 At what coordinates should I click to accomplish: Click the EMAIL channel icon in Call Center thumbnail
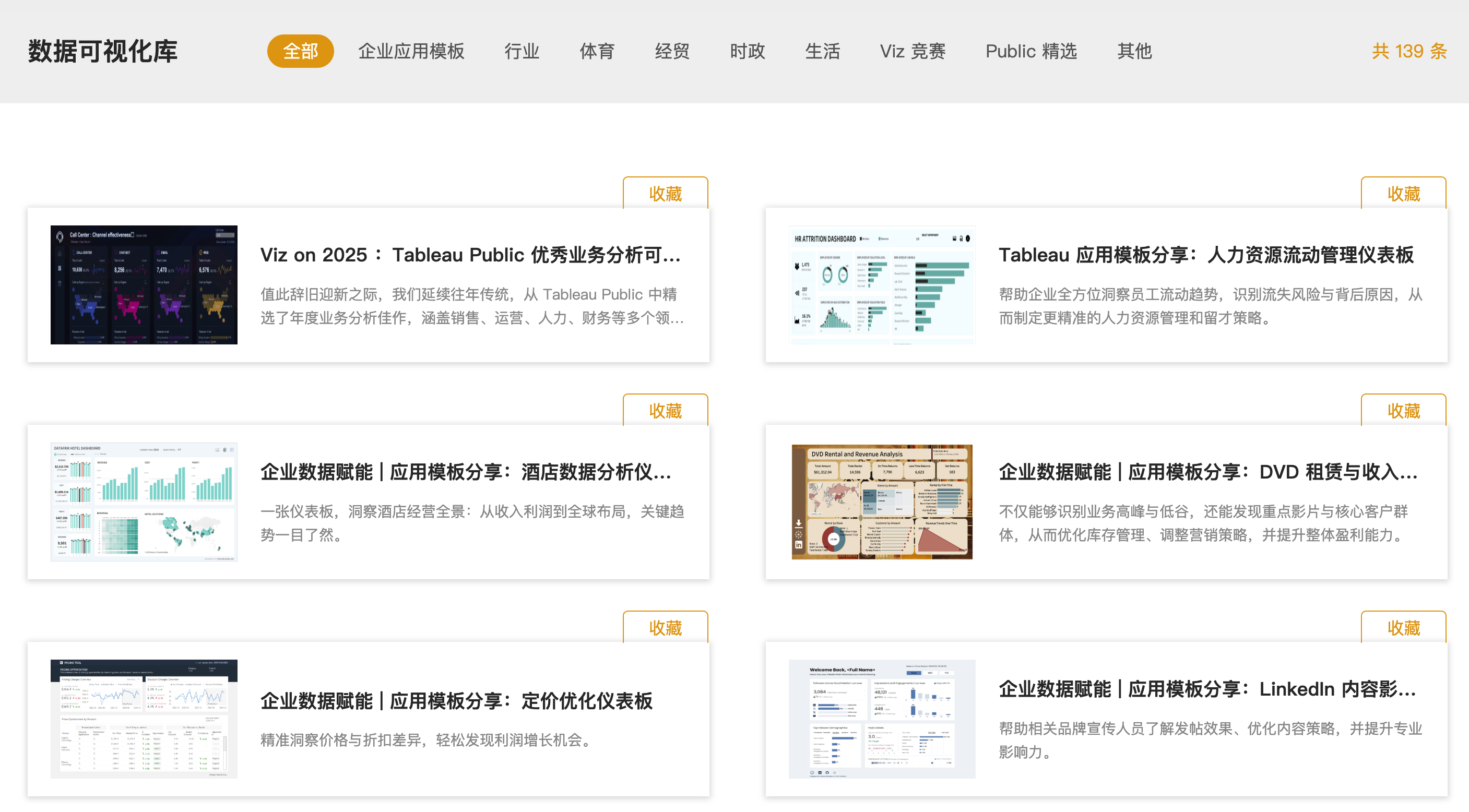tap(159, 253)
